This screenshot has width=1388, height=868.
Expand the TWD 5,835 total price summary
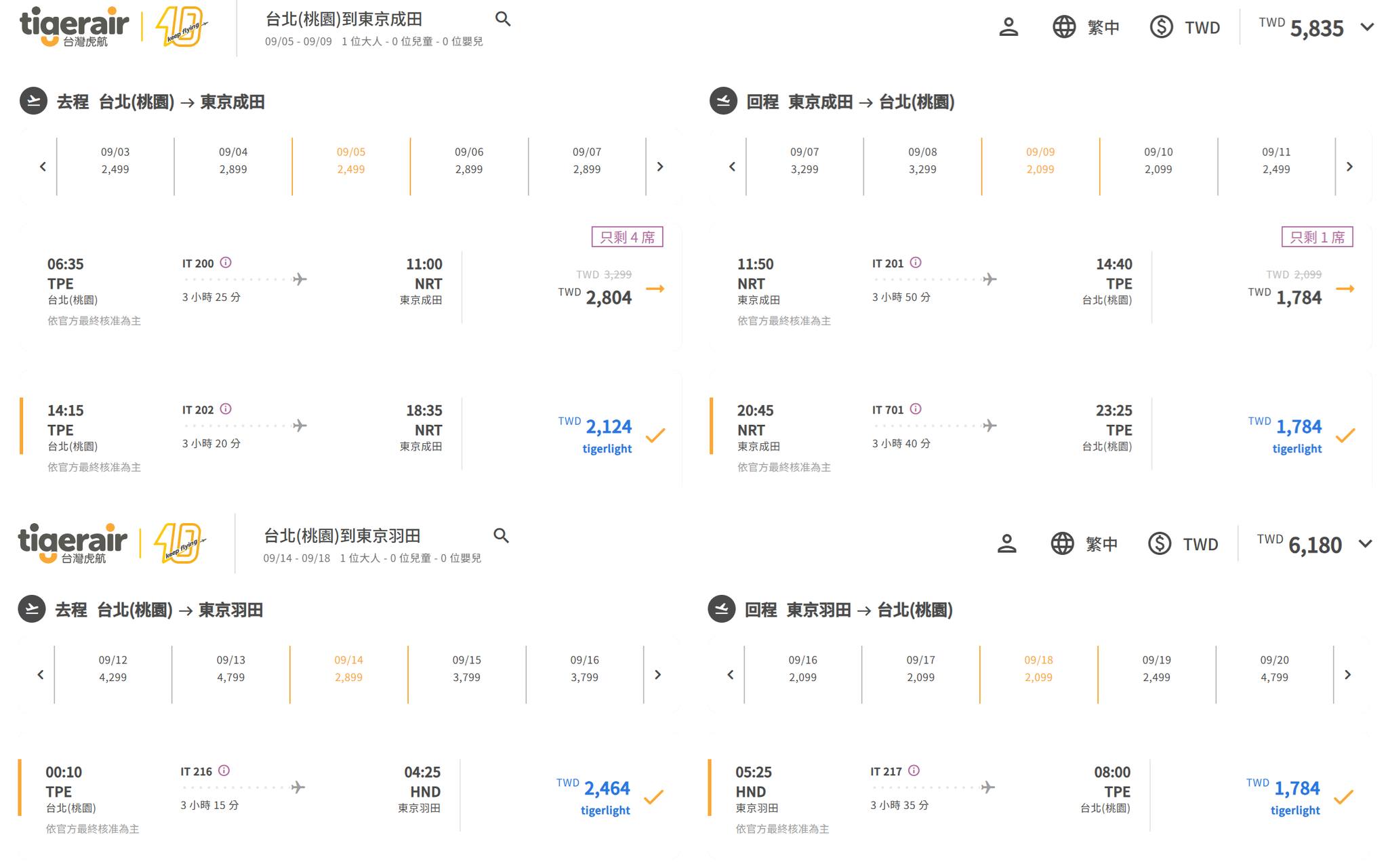click(1367, 27)
